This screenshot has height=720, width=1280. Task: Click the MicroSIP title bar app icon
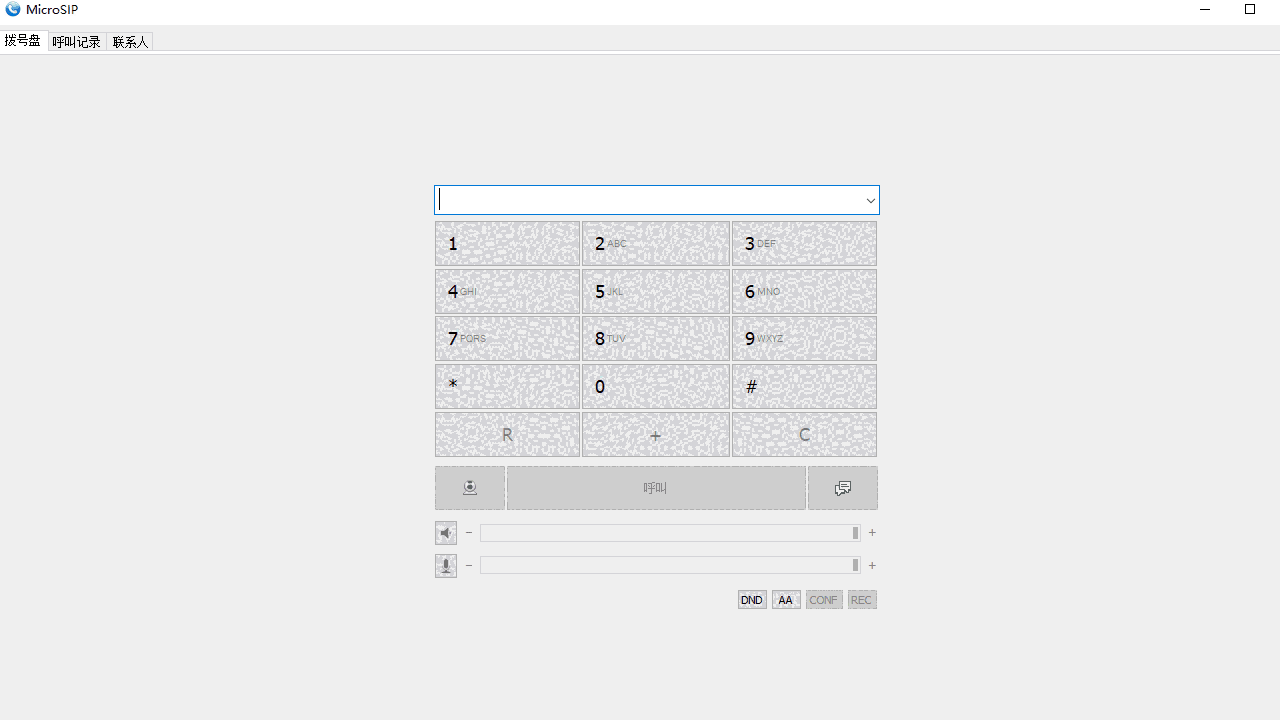[13, 10]
